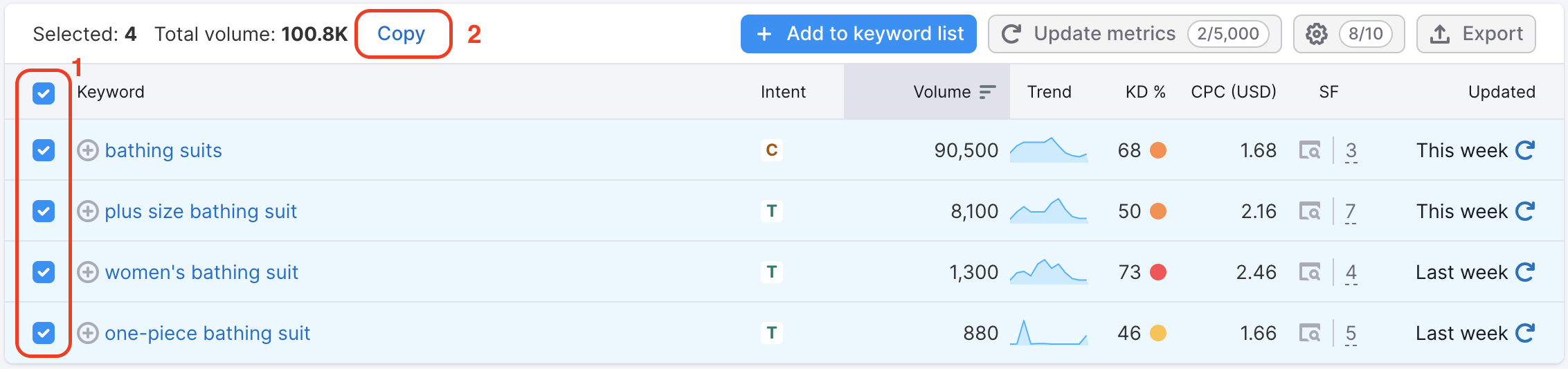Click Transactional badge for one-piece bathing suit
Image resolution: width=1568 pixels, height=369 pixels.
pos(772,333)
